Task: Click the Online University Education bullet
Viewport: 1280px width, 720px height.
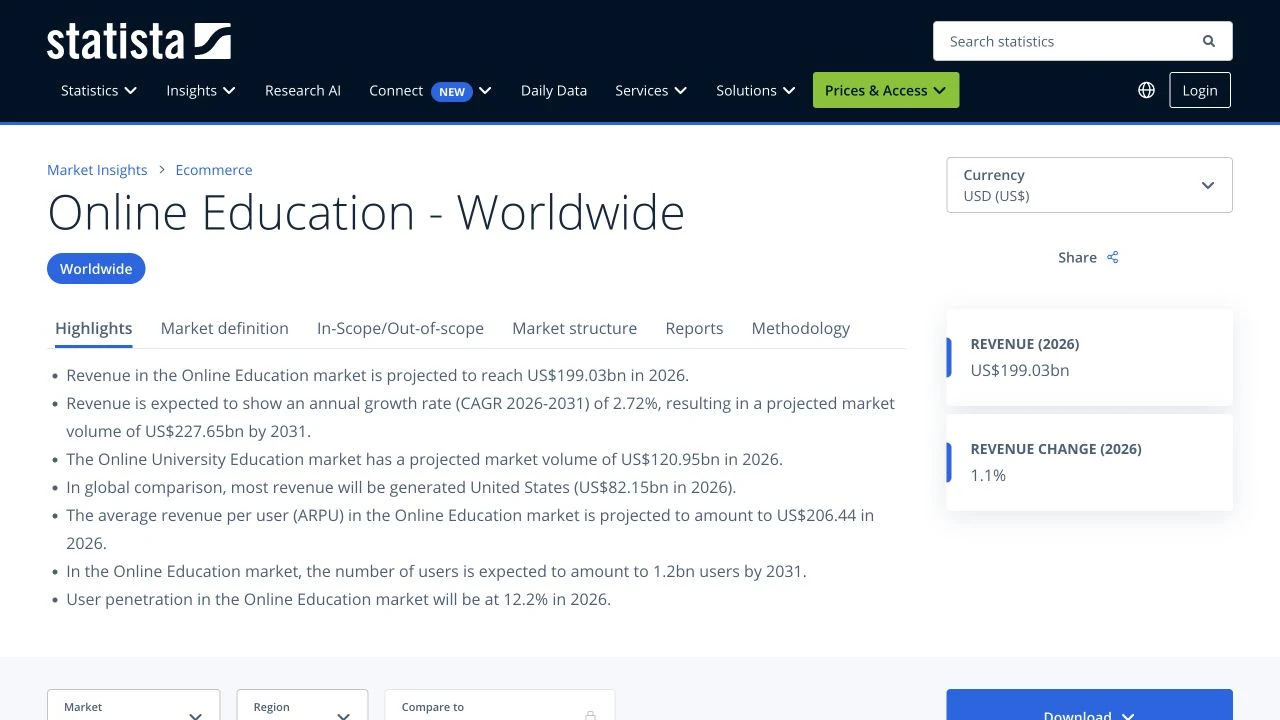Action: (424, 459)
